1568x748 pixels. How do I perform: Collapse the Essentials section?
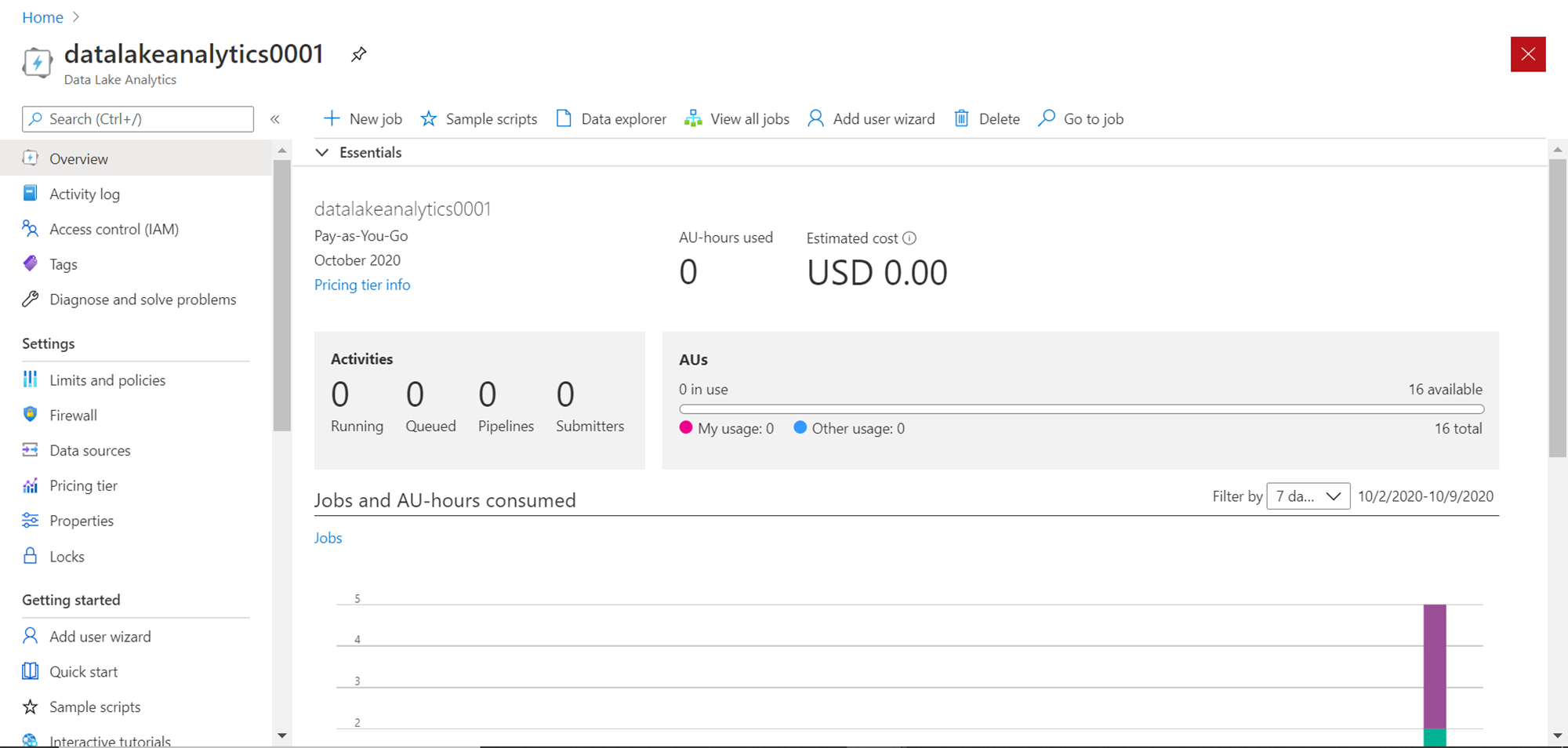322,152
